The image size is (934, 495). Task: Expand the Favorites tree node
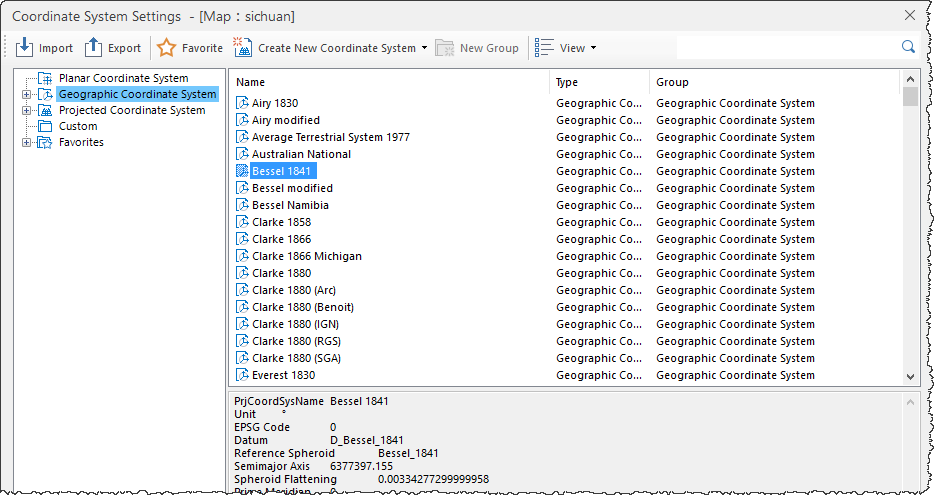click(x=26, y=142)
